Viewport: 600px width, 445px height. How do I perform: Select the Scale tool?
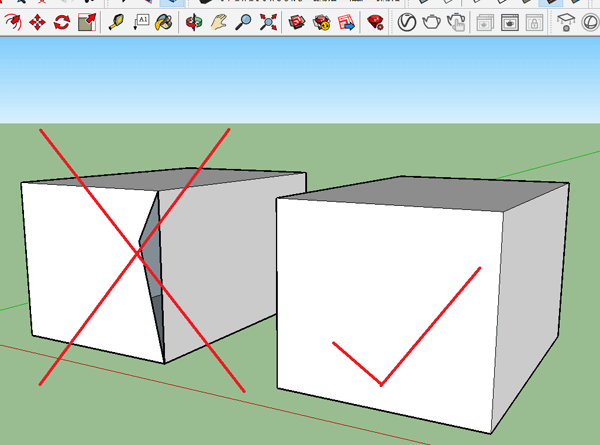(x=87, y=22)
